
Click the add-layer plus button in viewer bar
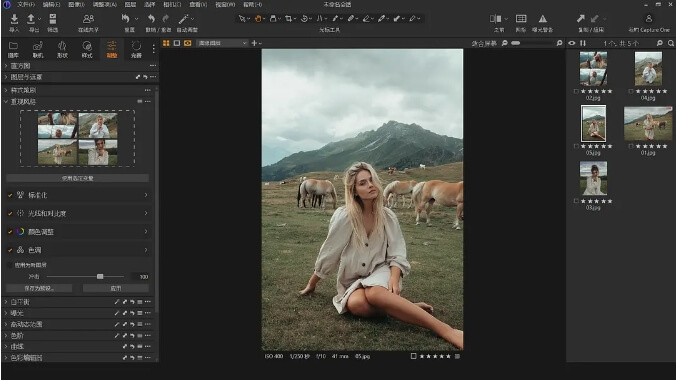coord(254,43)
